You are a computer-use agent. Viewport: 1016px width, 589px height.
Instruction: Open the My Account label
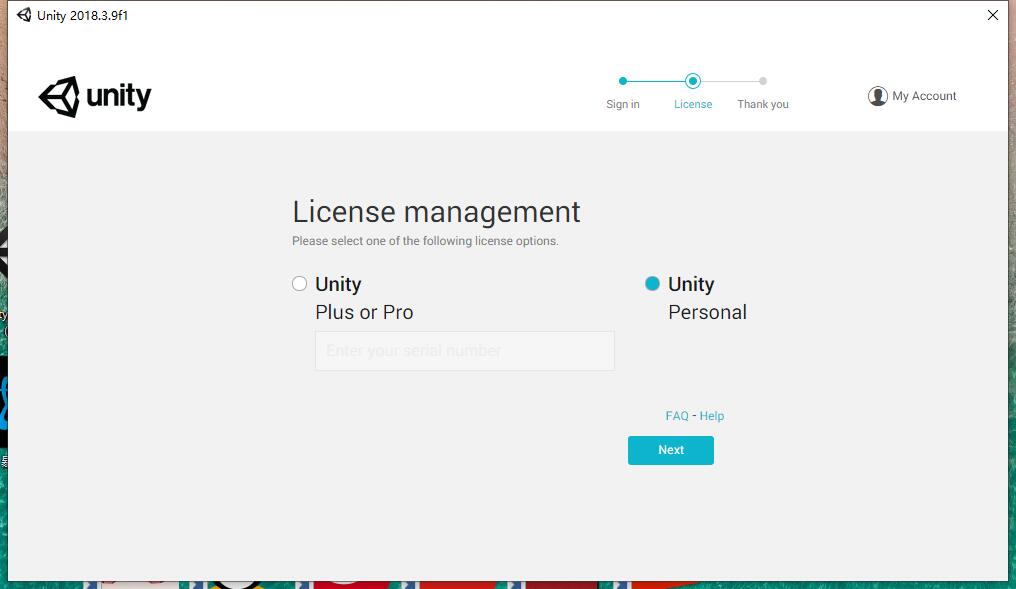(924, 96)
